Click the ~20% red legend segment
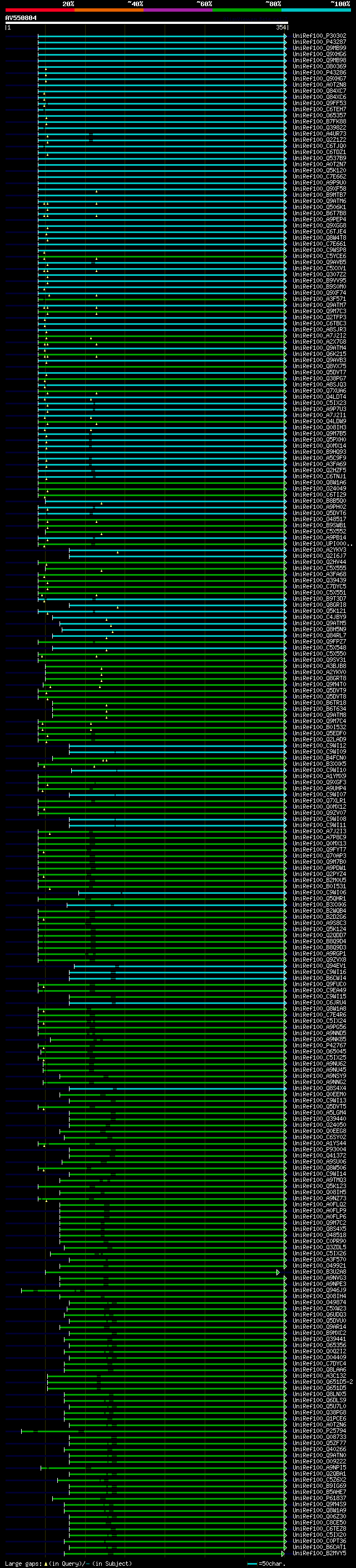The height and width of the screenshot is (1568, 356). tap(39, 10)
